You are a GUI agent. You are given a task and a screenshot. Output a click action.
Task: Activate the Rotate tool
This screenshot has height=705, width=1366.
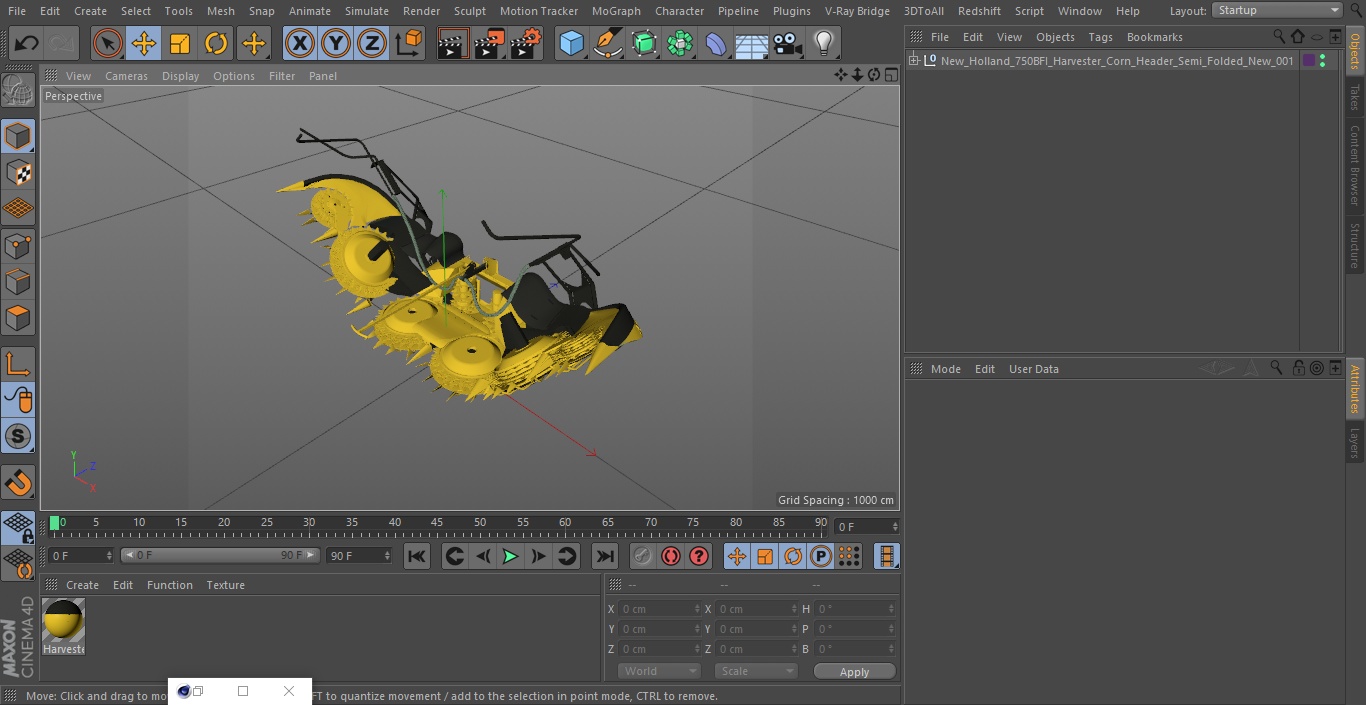(216, 44)
